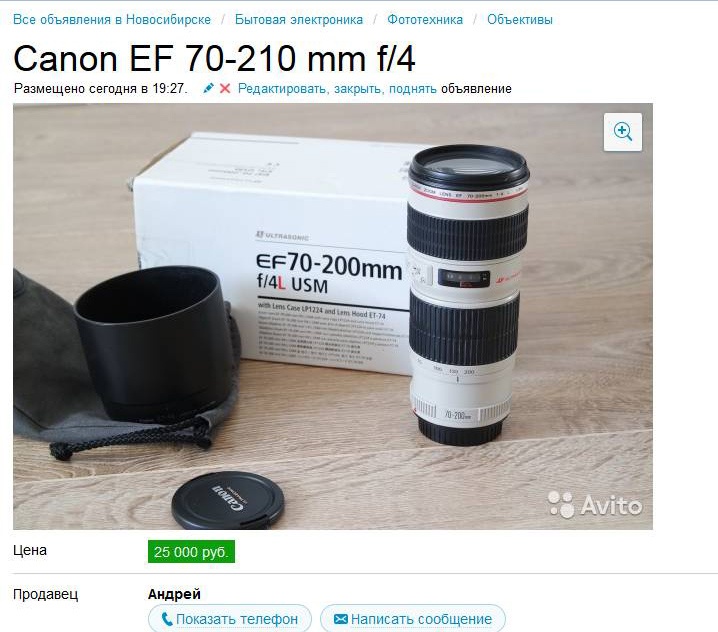Open Все объявления в Новосибирске breadcrumb

click(x=112, y=20)
